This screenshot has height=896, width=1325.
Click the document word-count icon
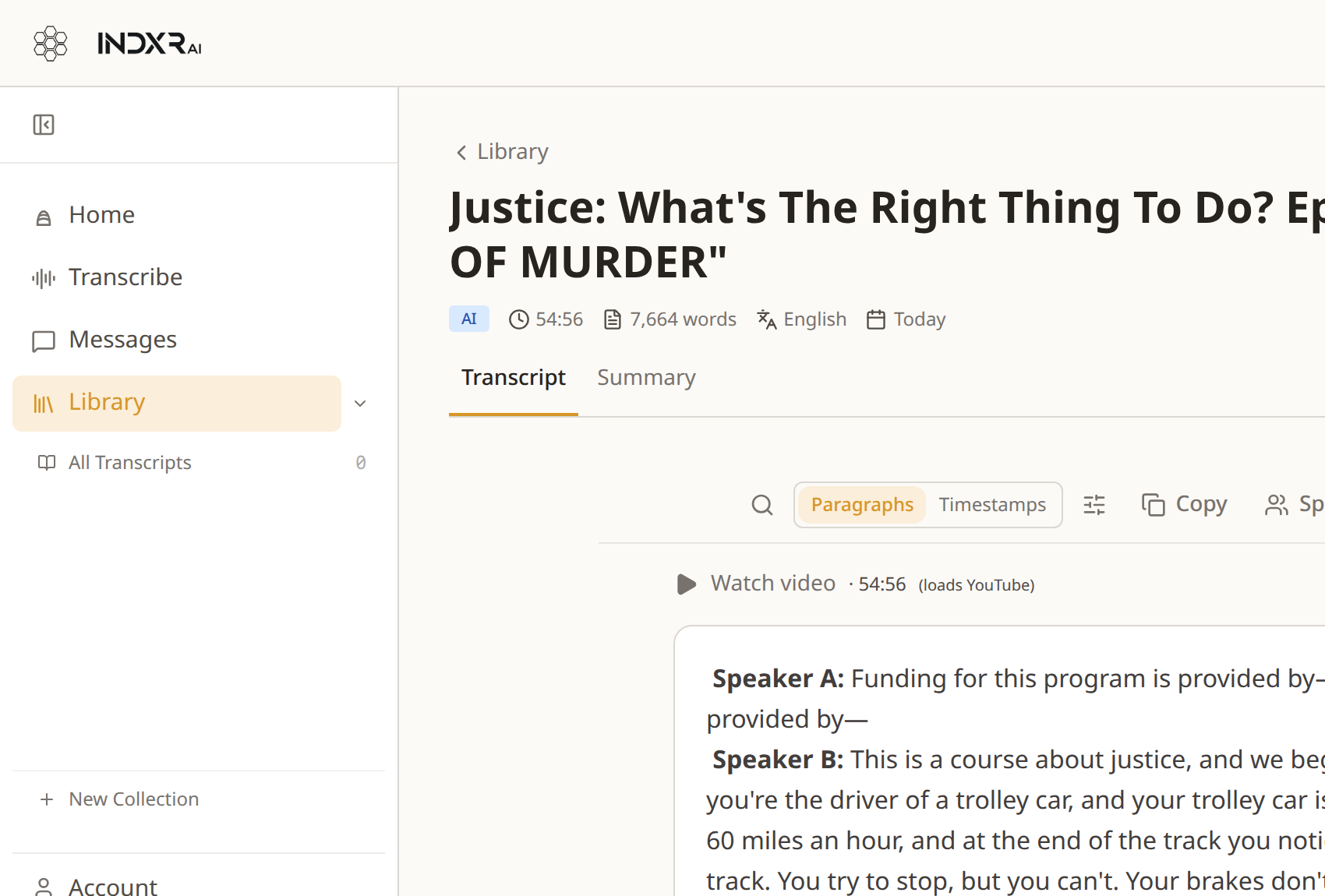tap(613, 319)
